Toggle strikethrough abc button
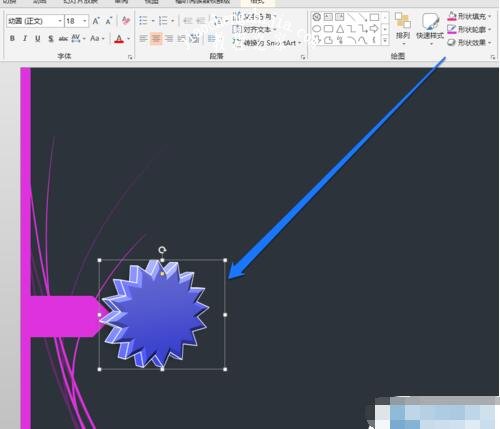The image size is (500, 429). (x=63, y=39)
